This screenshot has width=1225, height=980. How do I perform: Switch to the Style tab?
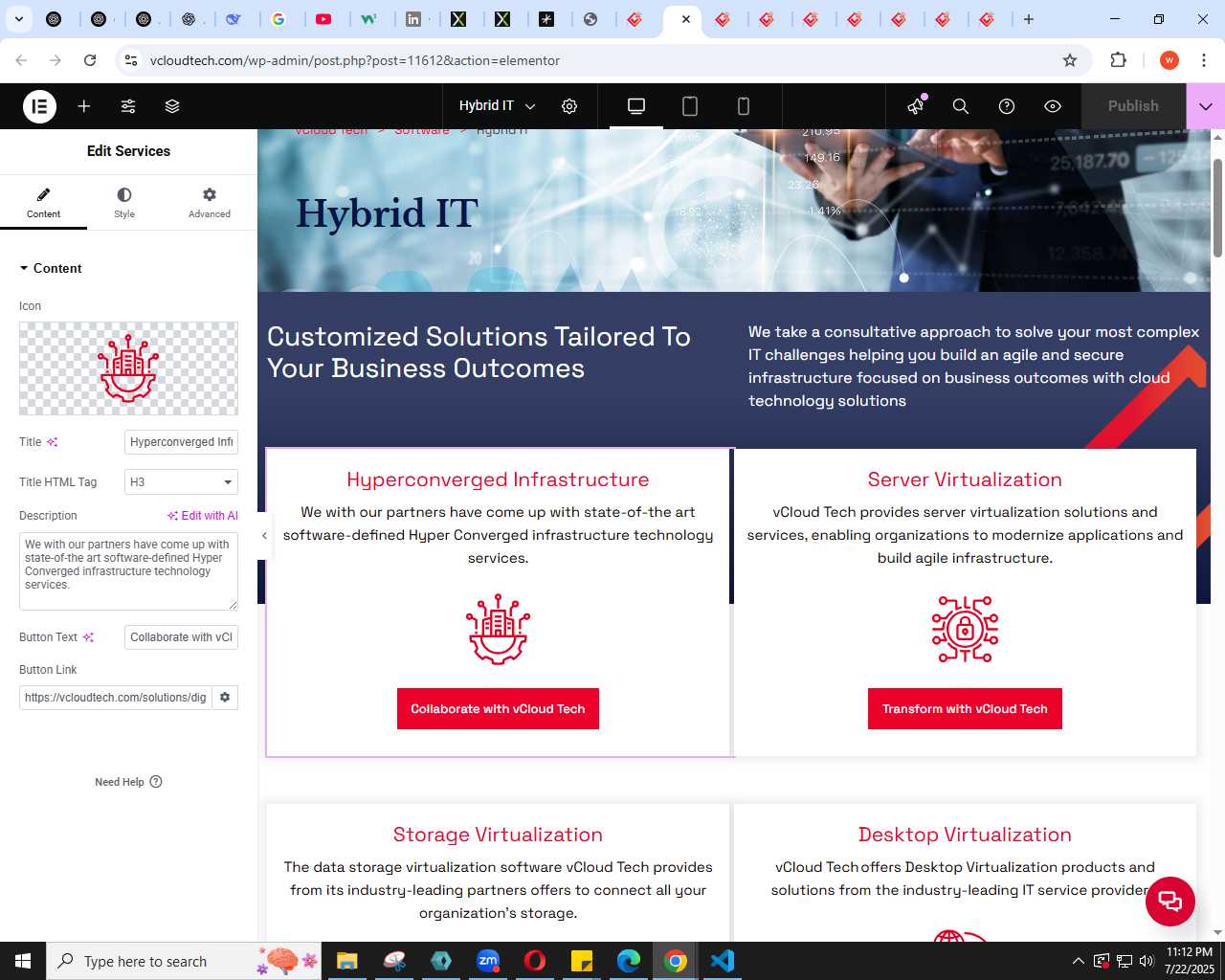pyautogui.click(x=124, y=202)
